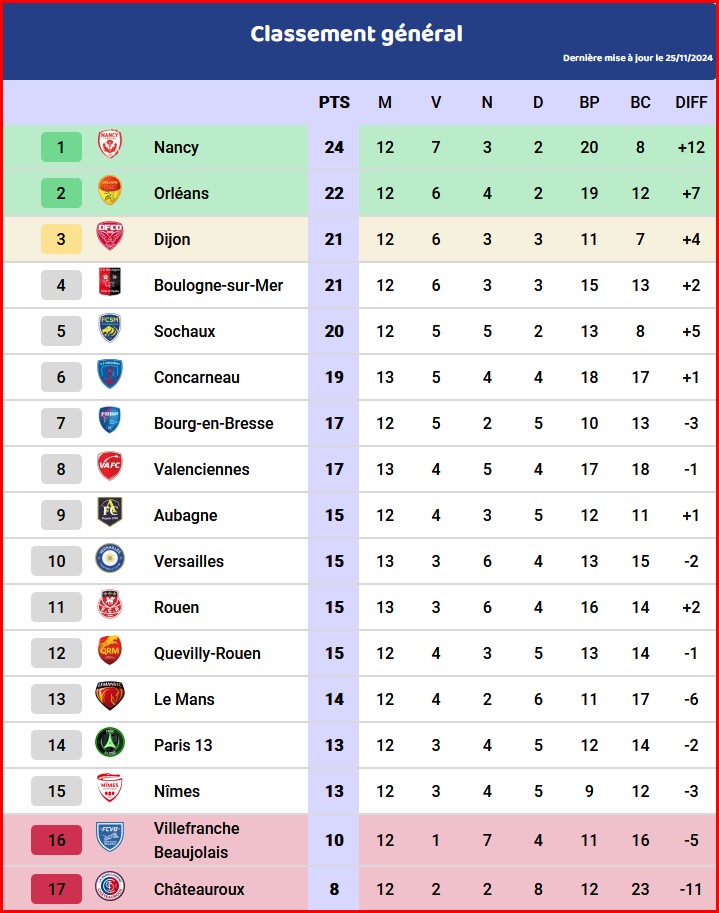Click the rank 17 red badge
719x913 pixels.
pos(56,889)
